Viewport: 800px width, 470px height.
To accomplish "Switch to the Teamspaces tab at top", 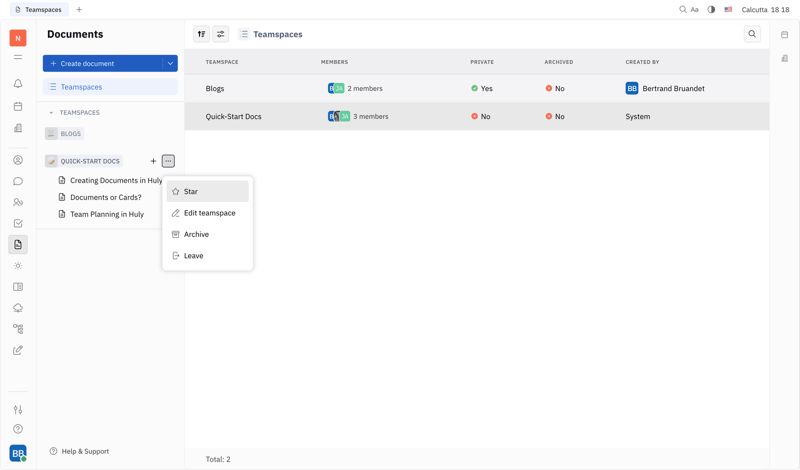I will (x=39, y=10).
